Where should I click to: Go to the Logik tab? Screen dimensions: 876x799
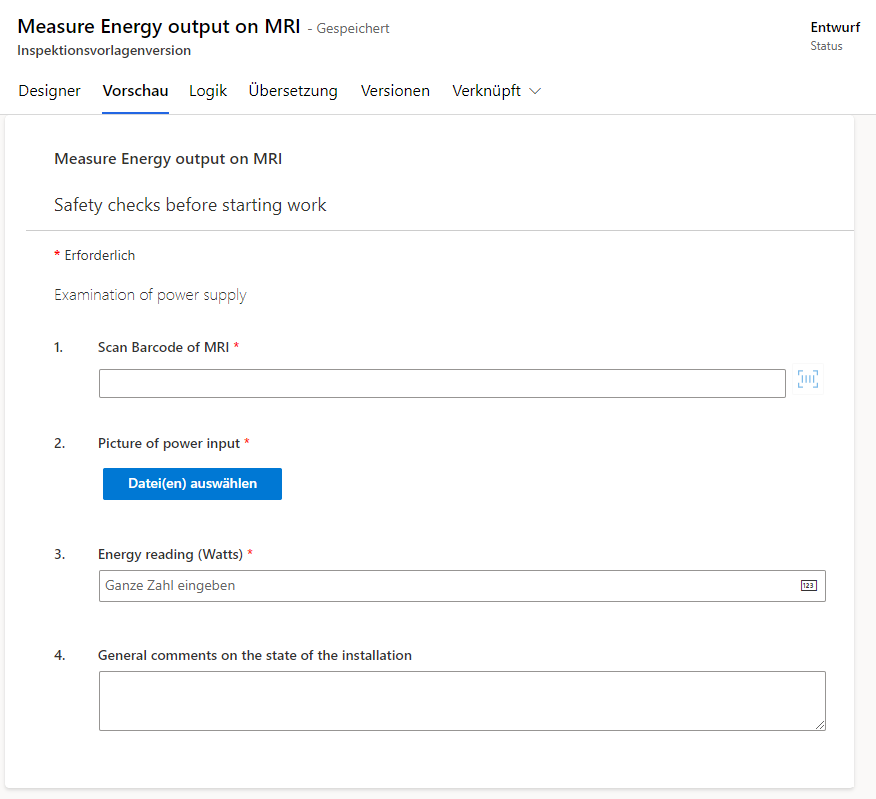[x=208, y=91]
